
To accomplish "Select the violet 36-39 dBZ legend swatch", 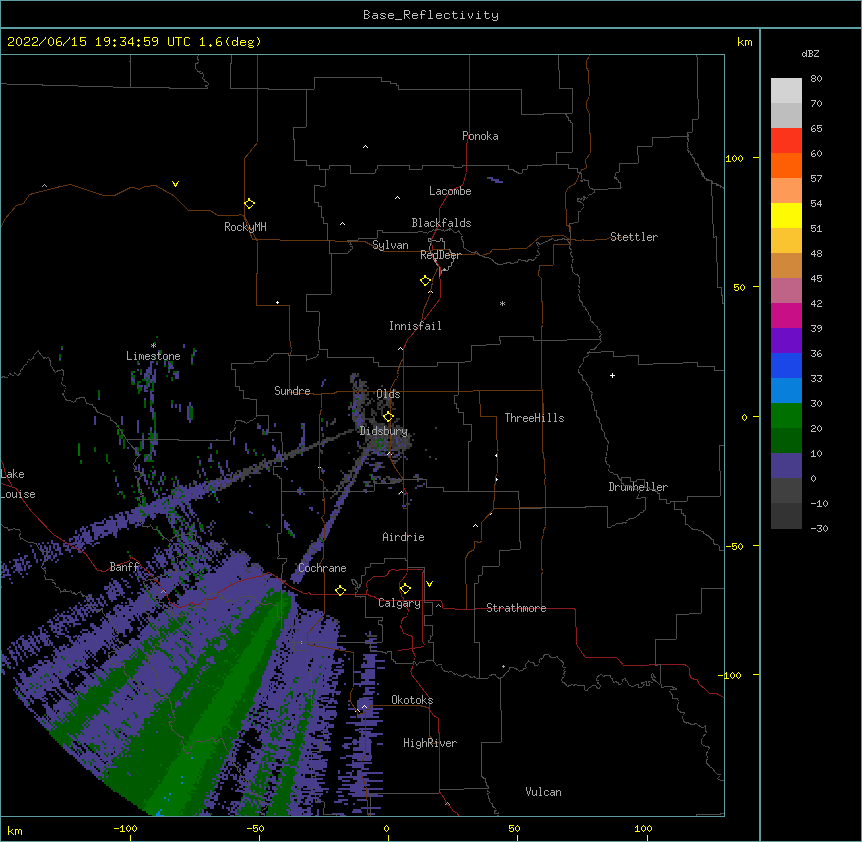I will 786,341.
